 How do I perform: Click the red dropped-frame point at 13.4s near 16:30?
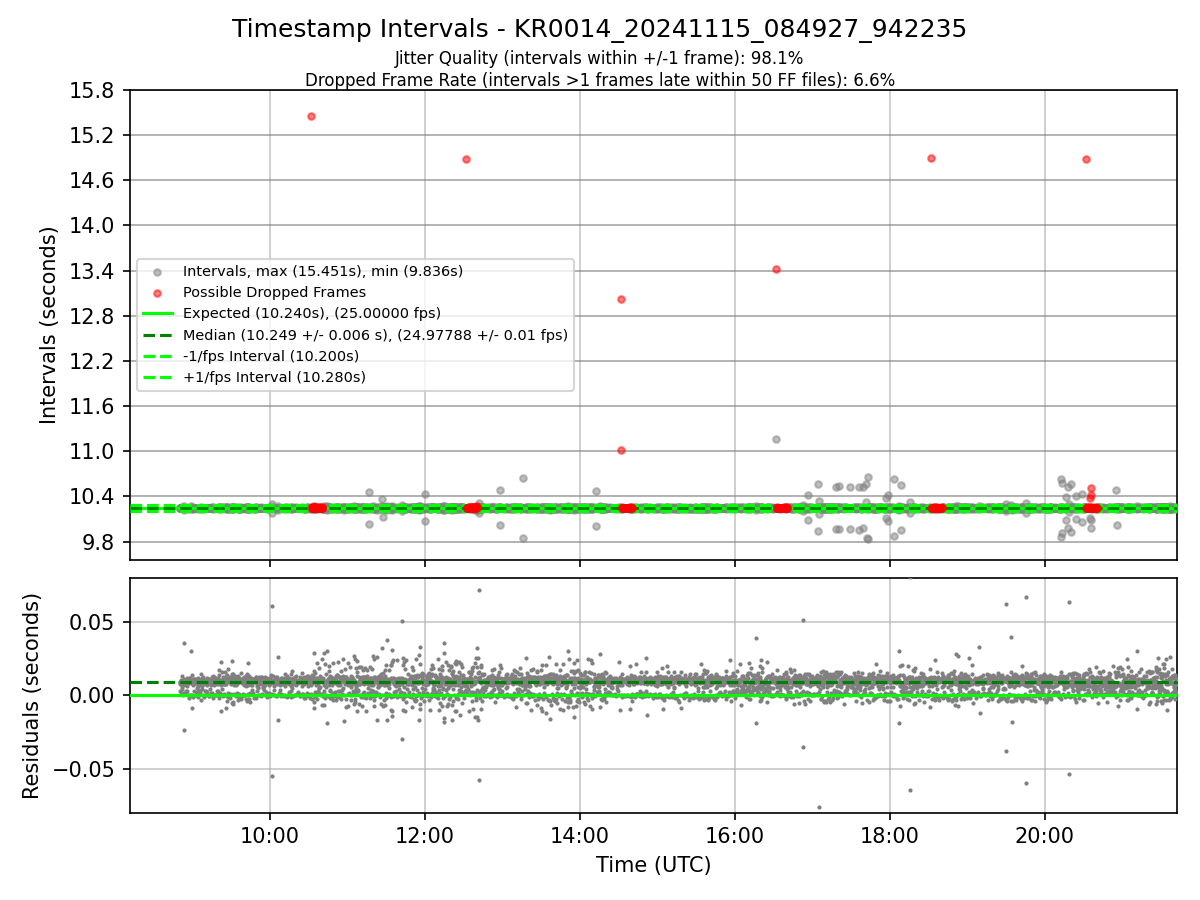tap(776, 269)
